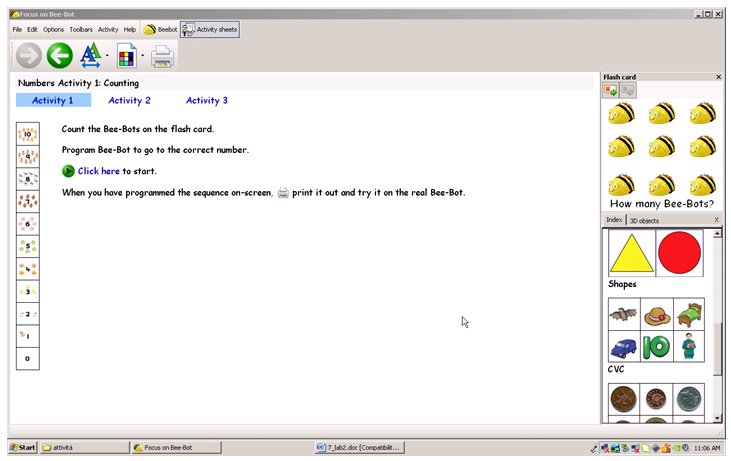The image size is (731, 461).
Task: Select the red circle shape
Action: tap(679, 252)
